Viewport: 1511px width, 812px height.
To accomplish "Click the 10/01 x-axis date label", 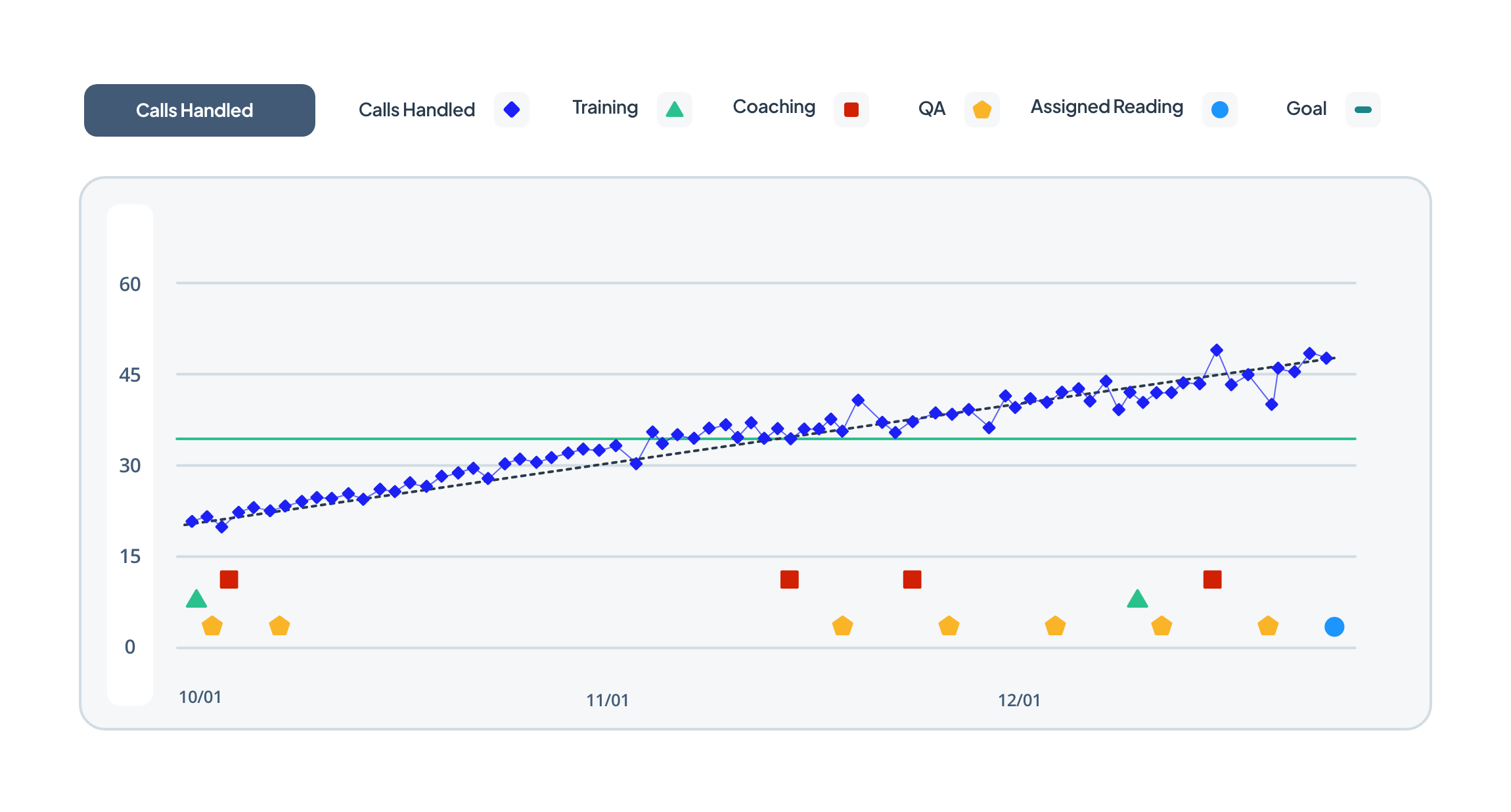I will (x=200, y=697).
